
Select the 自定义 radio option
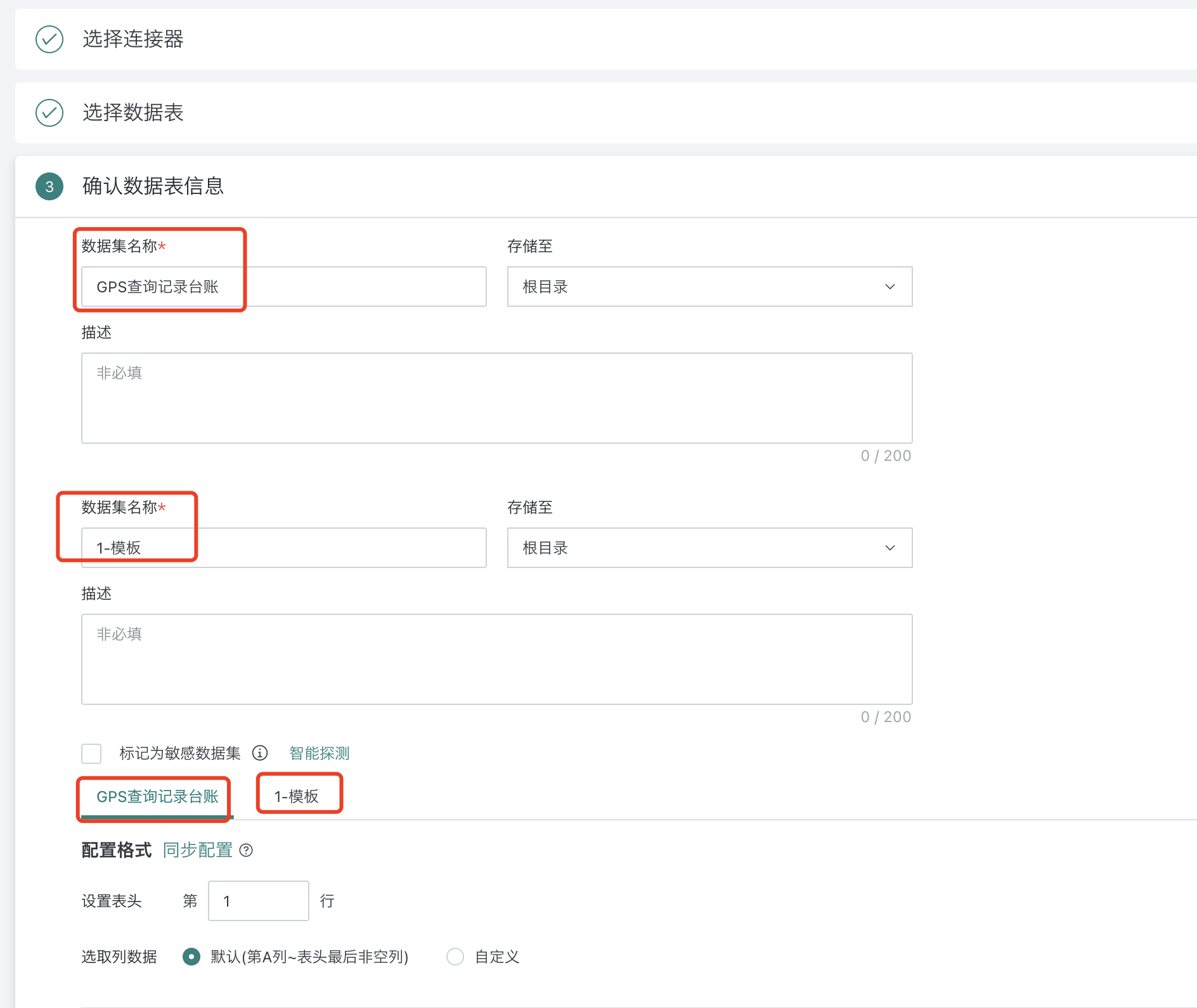point(455,957)
